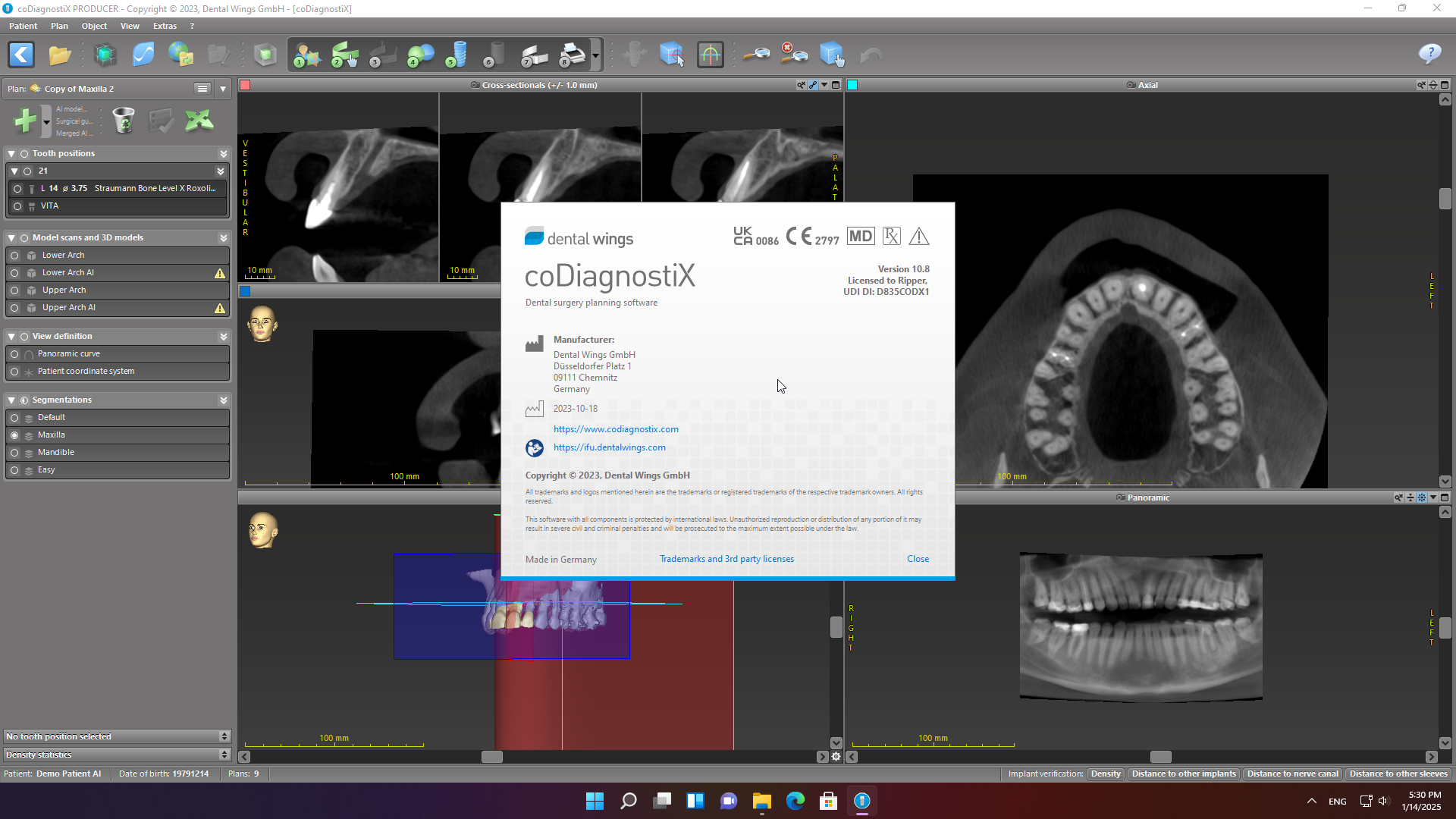
Task: Click the nerve canal distance icon in status bar
Action: click(1294, 773)
